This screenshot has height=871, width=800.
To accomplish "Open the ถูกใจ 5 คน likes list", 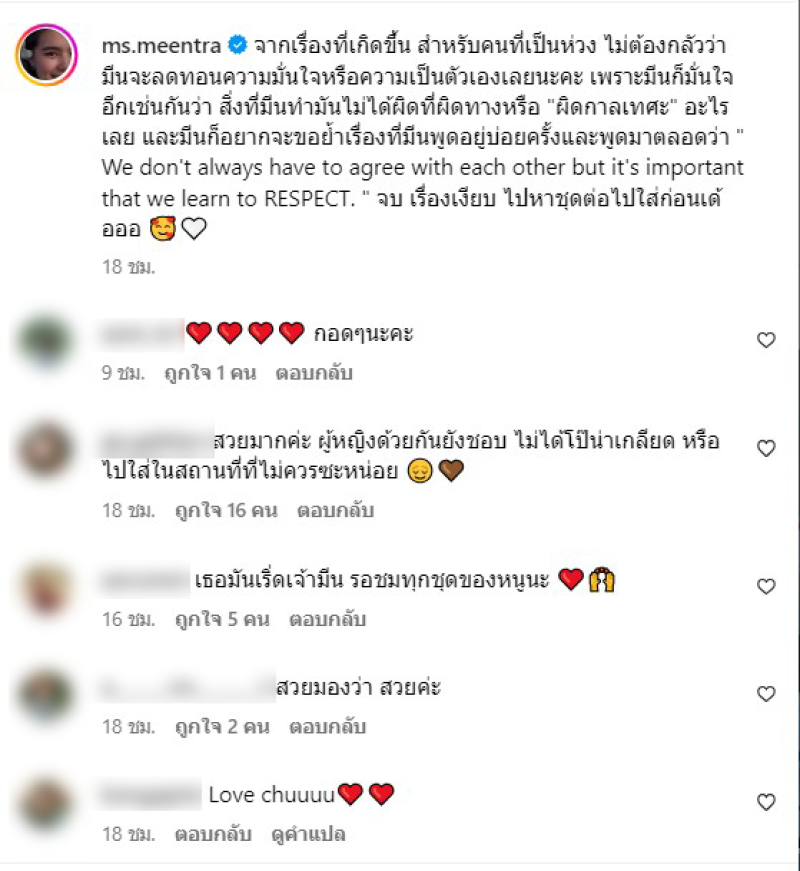I will [x=222, y=619].
